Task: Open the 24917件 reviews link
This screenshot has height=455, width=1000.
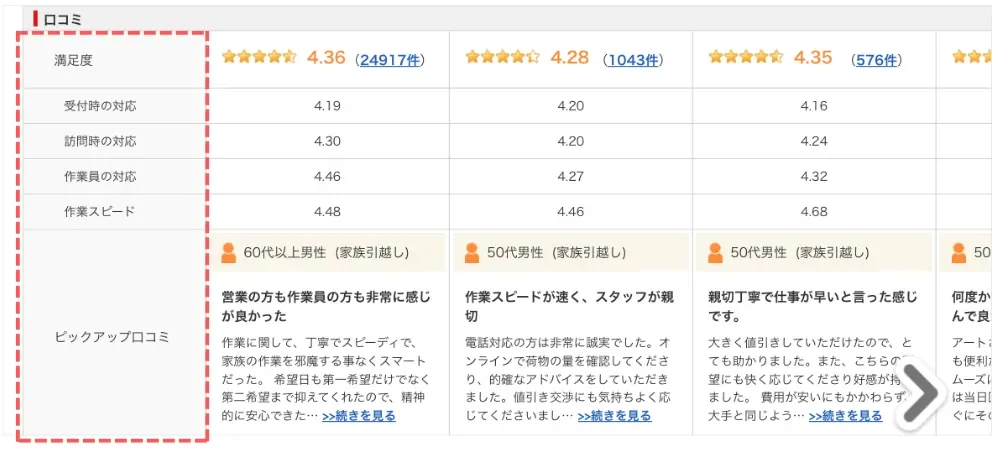Action: pyautogui.click(x=390, y=60)
